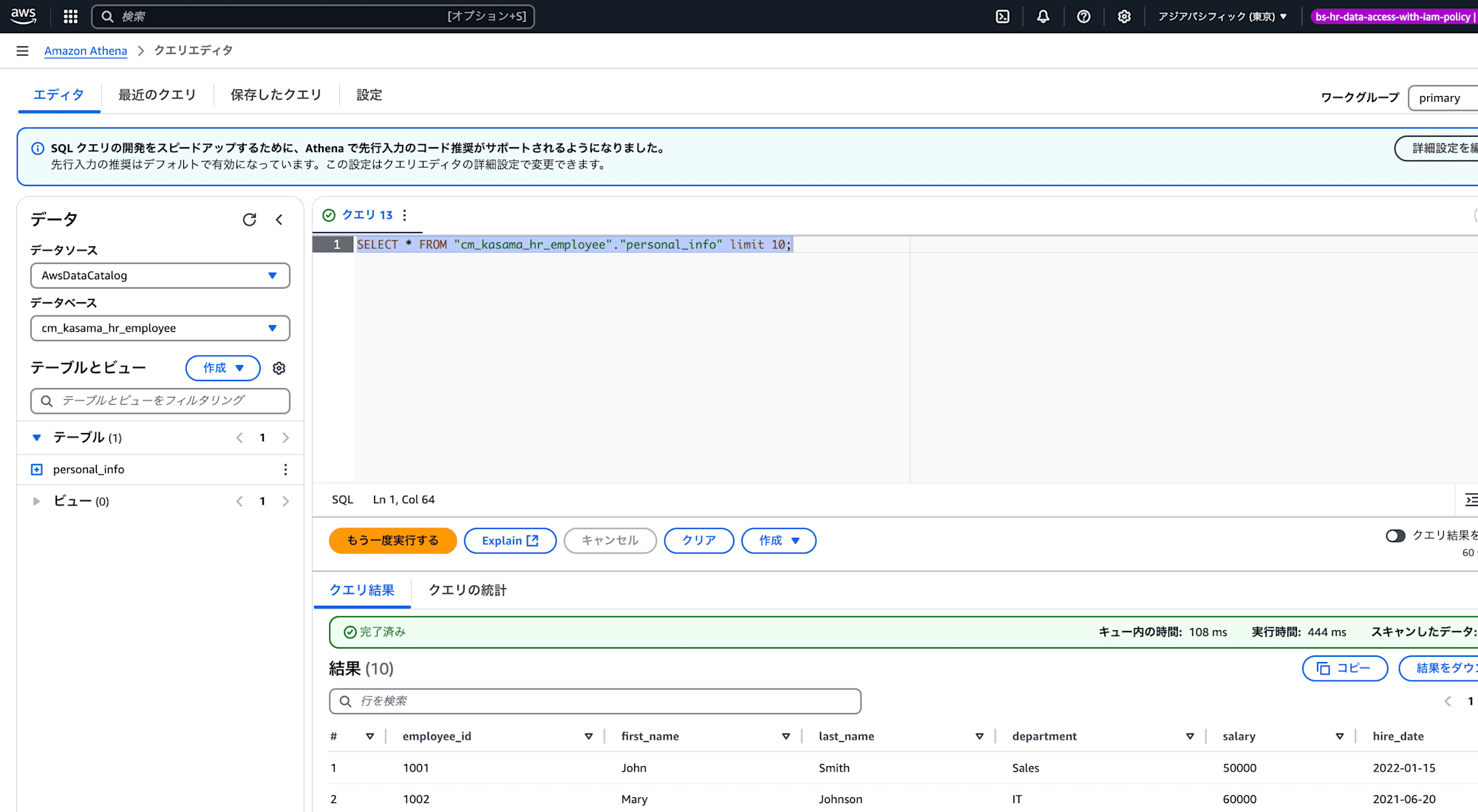The height and width of the screenshot is (812, 1478).
Task: Open personal_info table actions menu
Action: [285, 470]
